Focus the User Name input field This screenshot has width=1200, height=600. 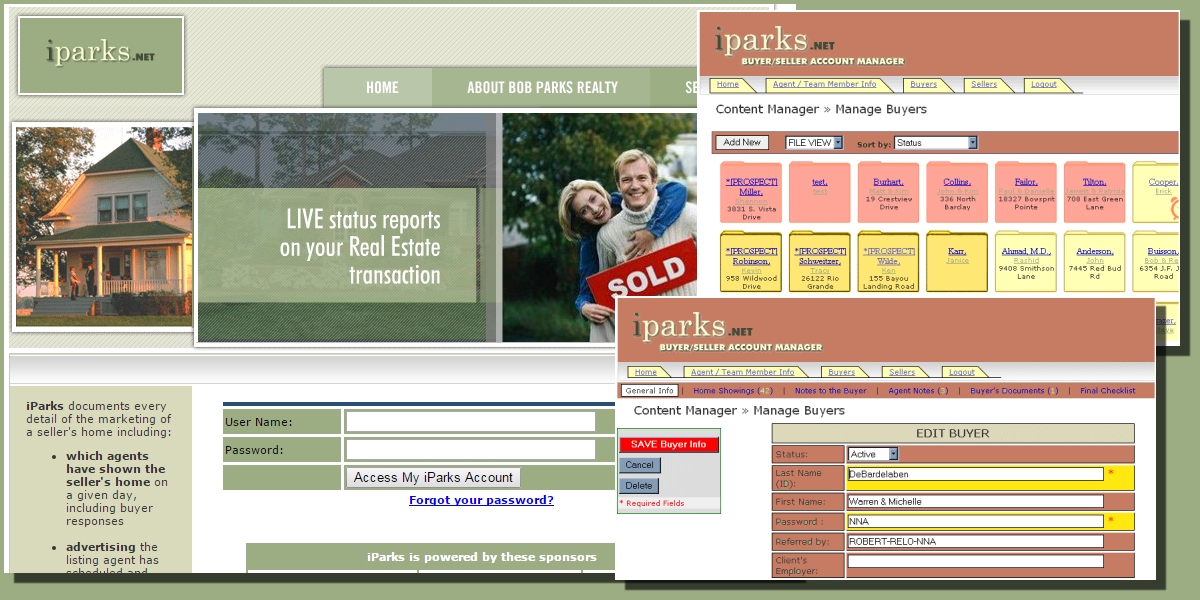tap(471, 422)
